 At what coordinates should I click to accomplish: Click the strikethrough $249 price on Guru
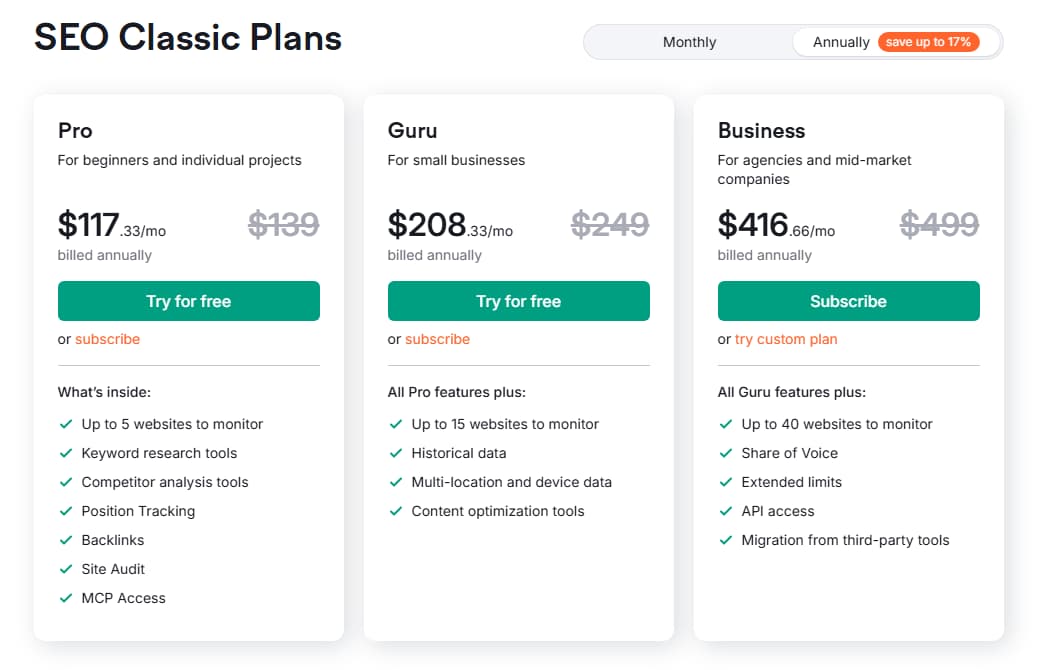(612, 227)
